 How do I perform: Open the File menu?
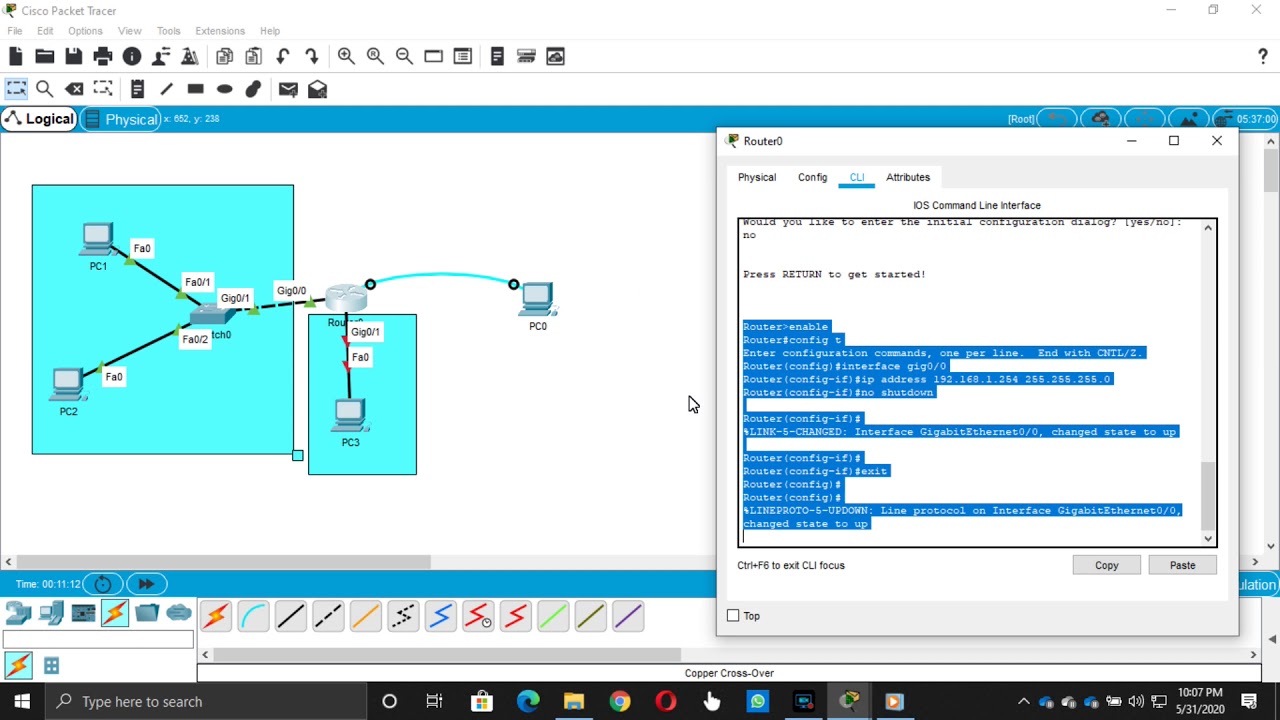pos(15,31)
